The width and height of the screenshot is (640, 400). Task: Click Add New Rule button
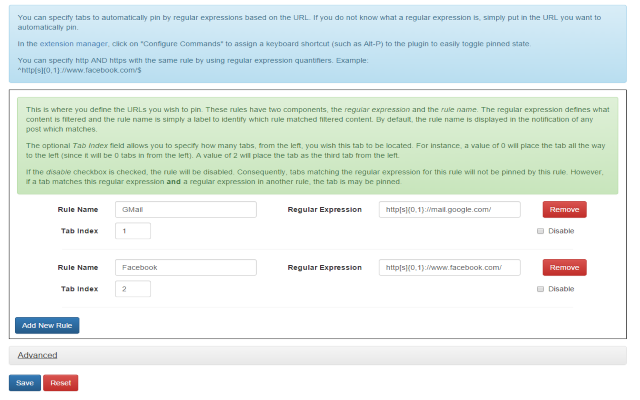tap(47, 325)
